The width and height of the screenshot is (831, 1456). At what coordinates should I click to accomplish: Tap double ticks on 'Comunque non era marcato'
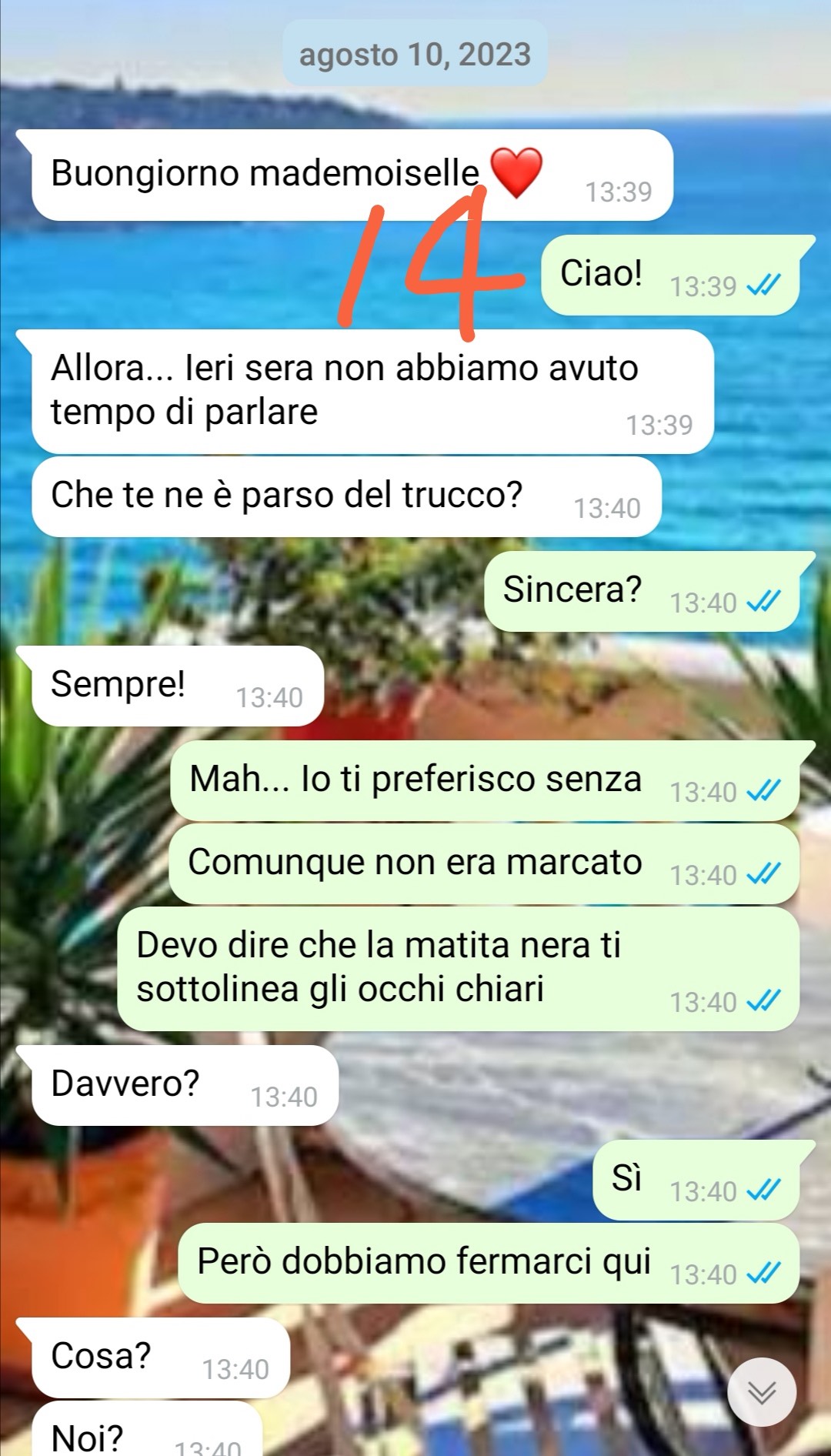[x=764, y=874]
